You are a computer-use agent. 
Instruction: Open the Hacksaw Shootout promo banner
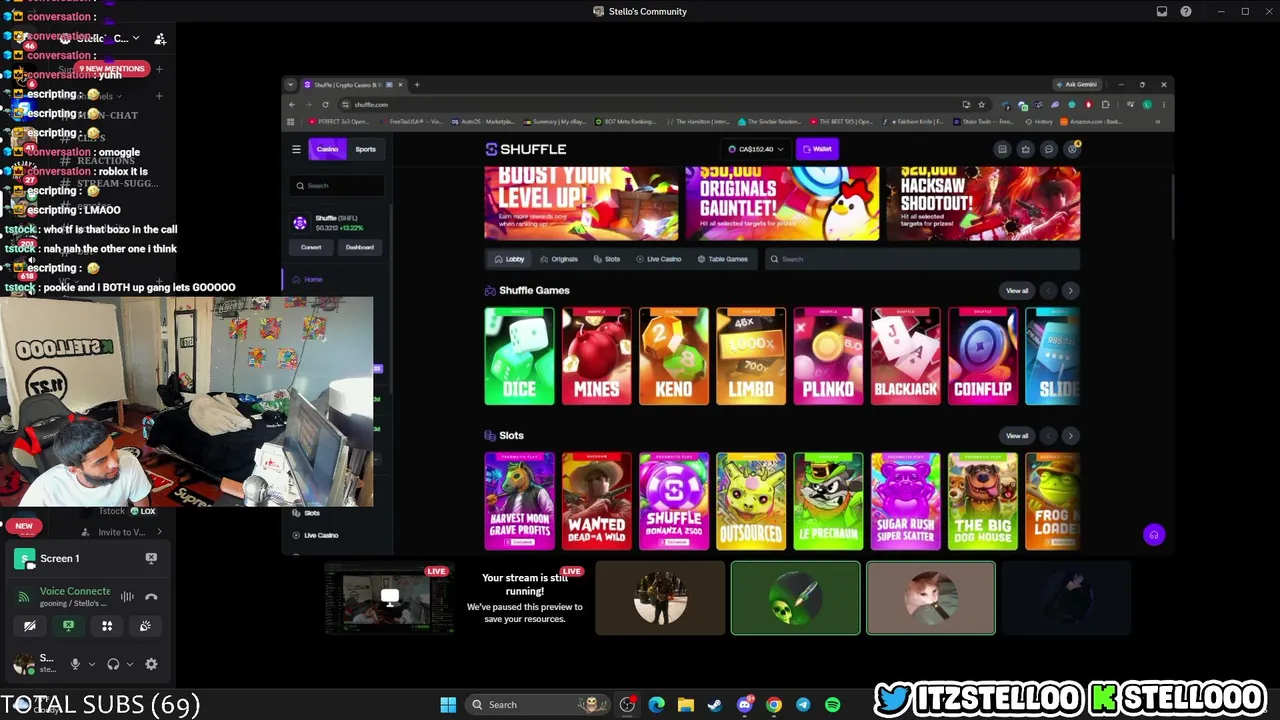pos(983,204)
